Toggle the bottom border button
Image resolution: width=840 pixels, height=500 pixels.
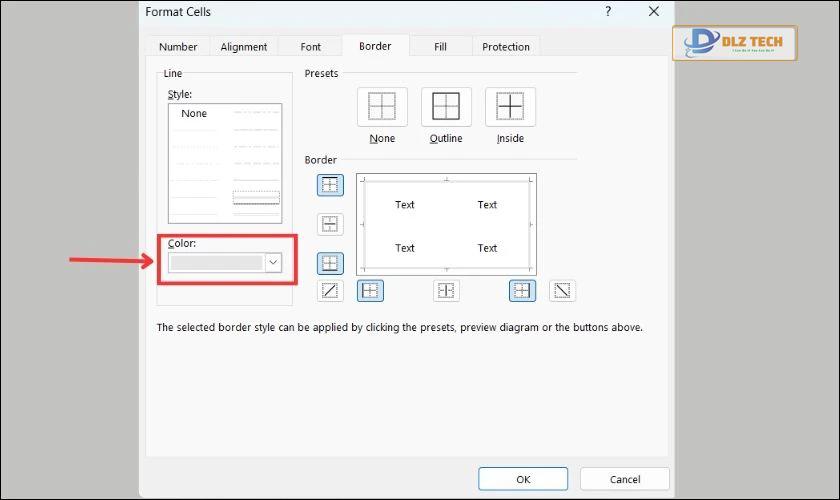tap(330, 263)
